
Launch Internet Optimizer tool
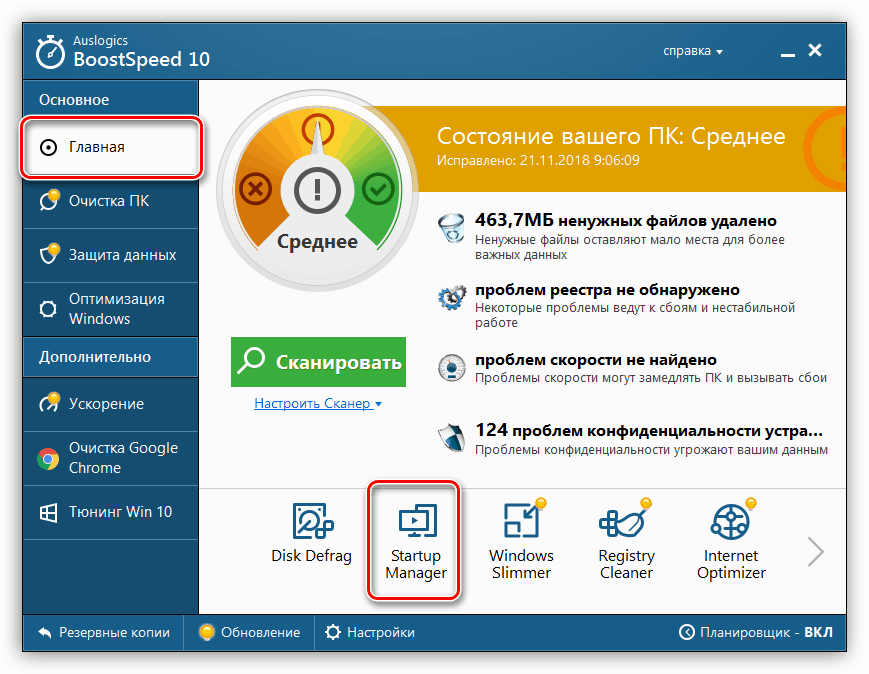click(731, 541)
